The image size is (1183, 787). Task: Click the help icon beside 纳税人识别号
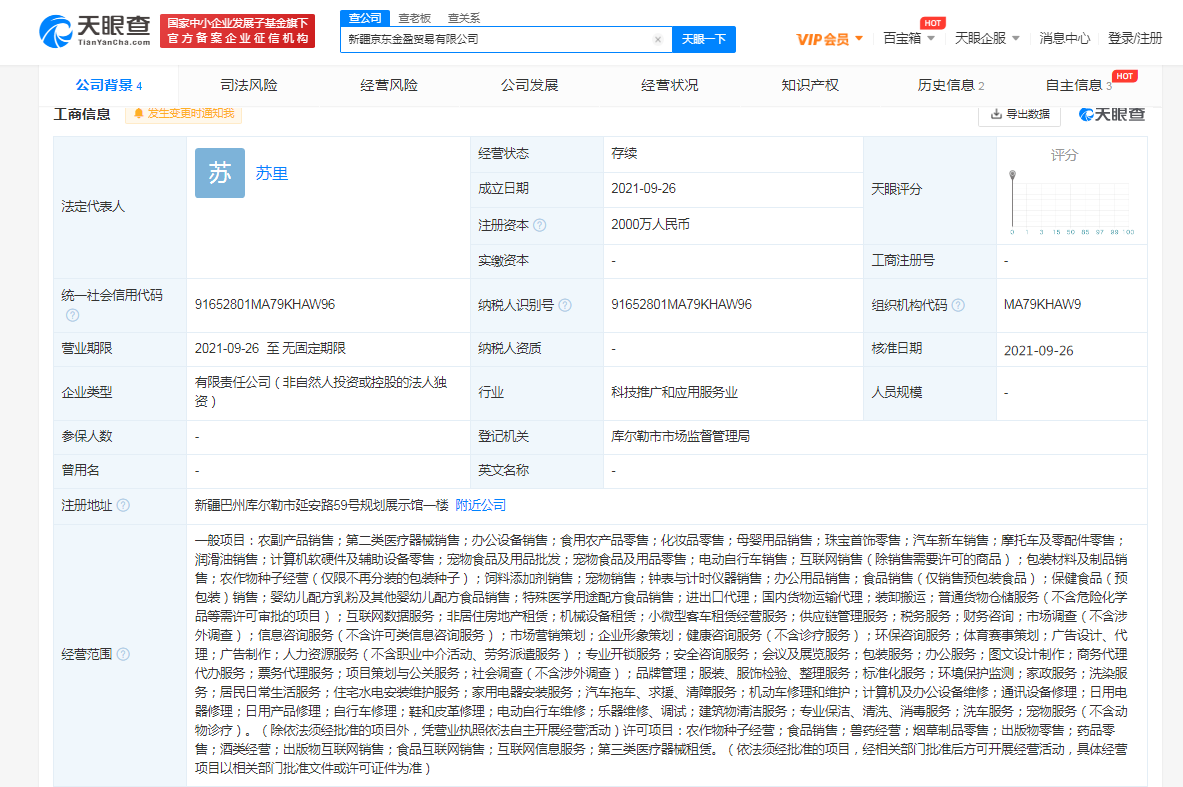[566, 305]
